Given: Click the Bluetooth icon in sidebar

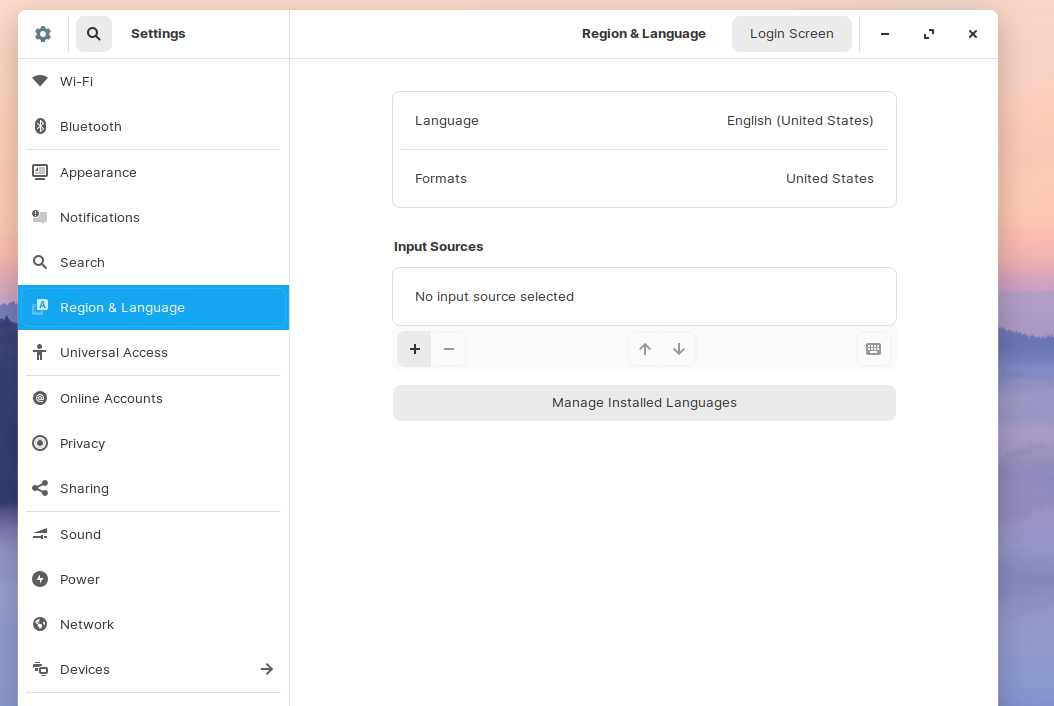Looking at the screenshot, I should click(x=40, y=126).
